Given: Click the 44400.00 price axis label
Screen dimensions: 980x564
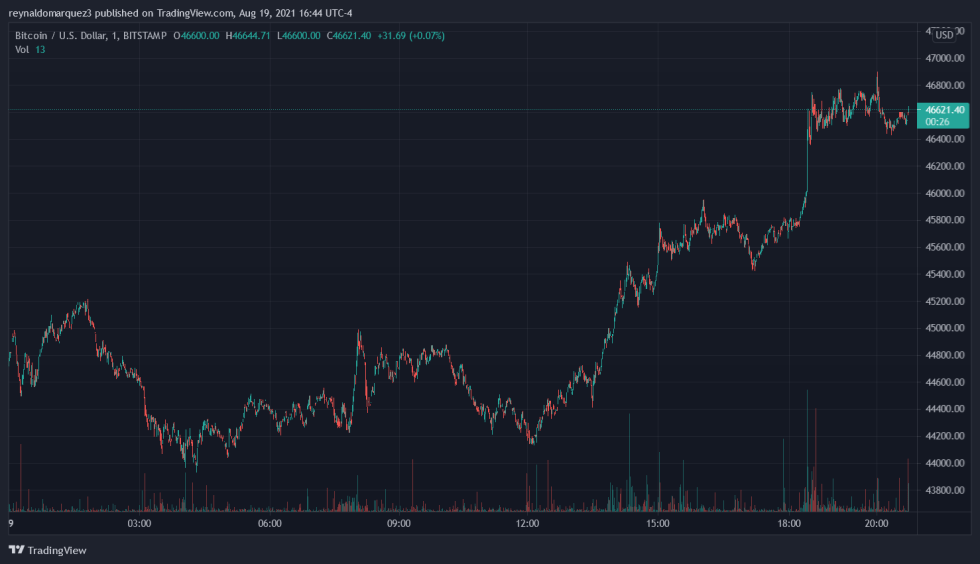Looking at the screenshot, I should [x=944, y=408].
